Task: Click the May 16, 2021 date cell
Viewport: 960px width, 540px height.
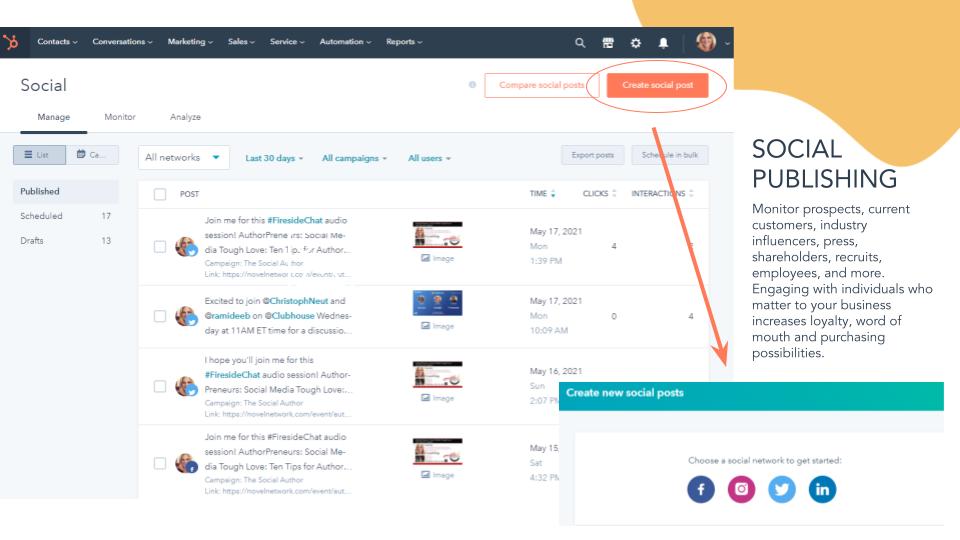Action: tap(555, 371)
